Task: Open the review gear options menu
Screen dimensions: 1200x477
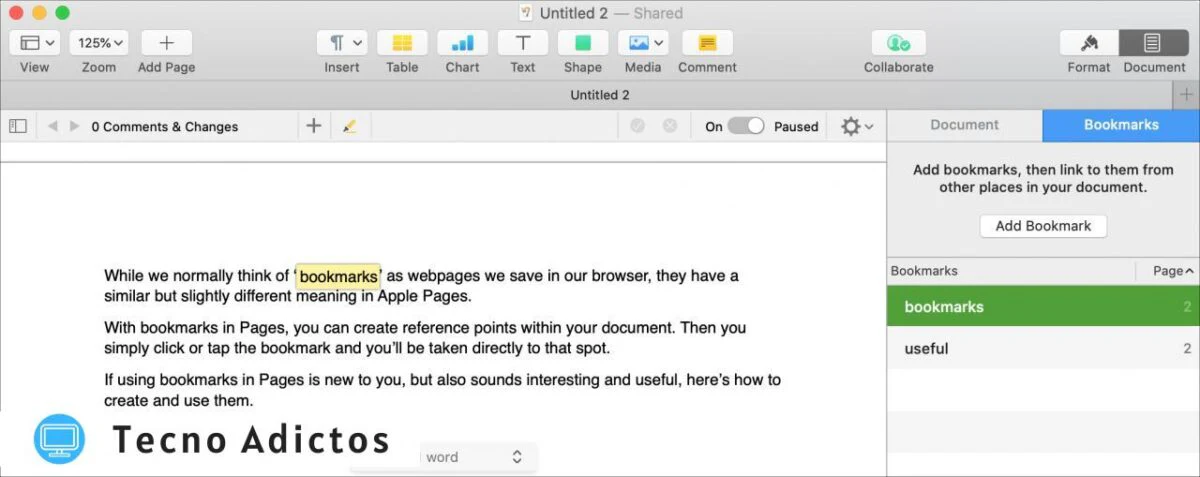Action: click(857, 127)
